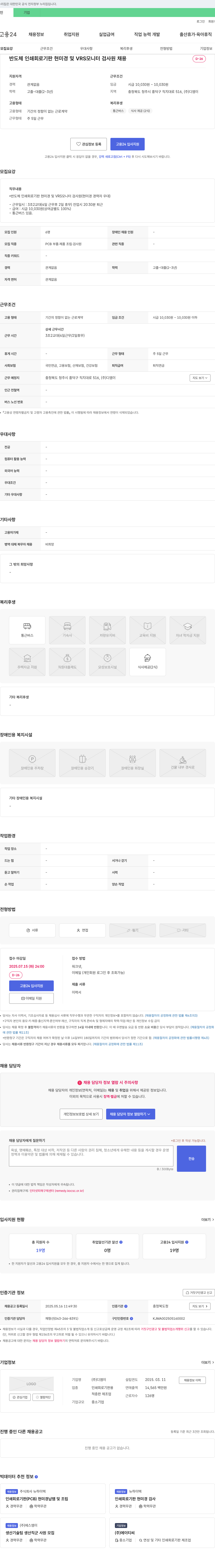This screenshot has height=1568, width=215.
Task: Click the 채용절차의 공정화에 관한 법률 제4조의3 link
Action: 171,1015
